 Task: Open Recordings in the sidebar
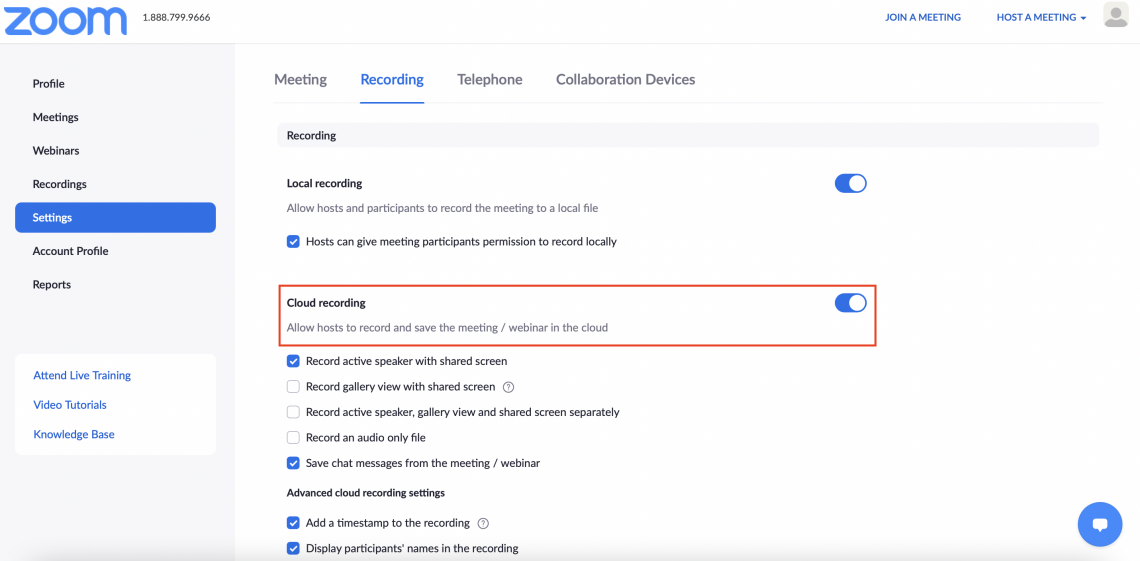pyautogui.click(x=60, y=184)
